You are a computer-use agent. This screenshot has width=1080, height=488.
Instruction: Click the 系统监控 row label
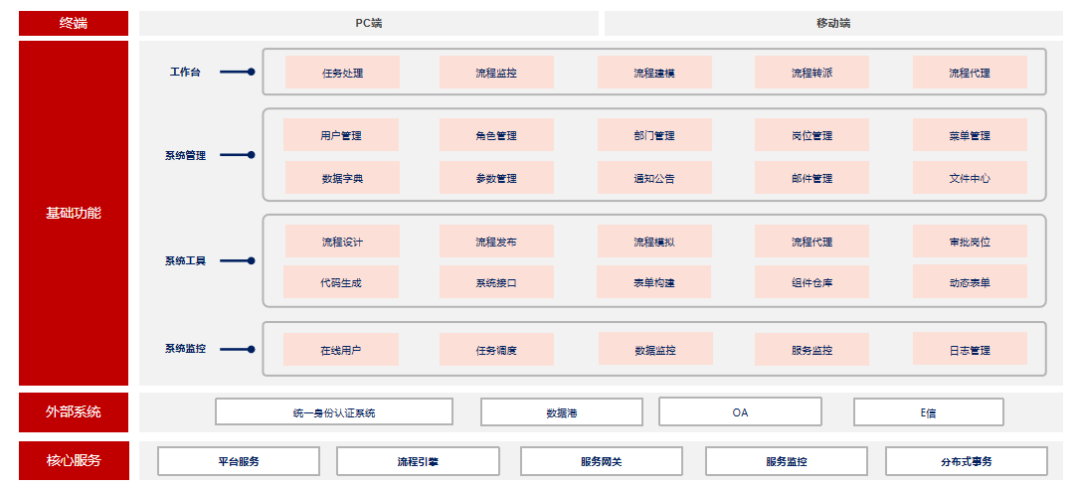[185, 349]
